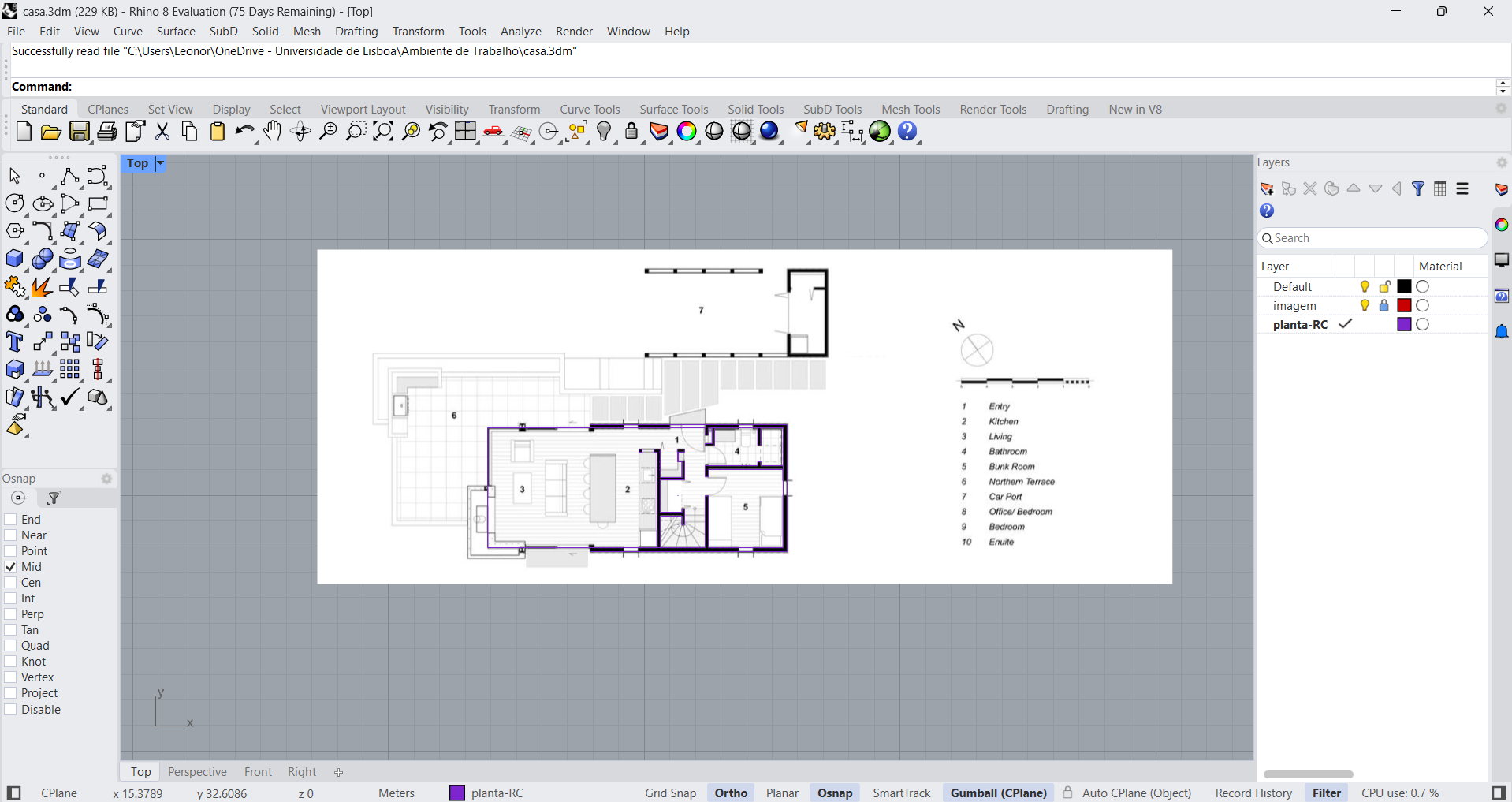
Task: Uncheck the Mid osnap checkbox
Action: (x=11, y=567)
